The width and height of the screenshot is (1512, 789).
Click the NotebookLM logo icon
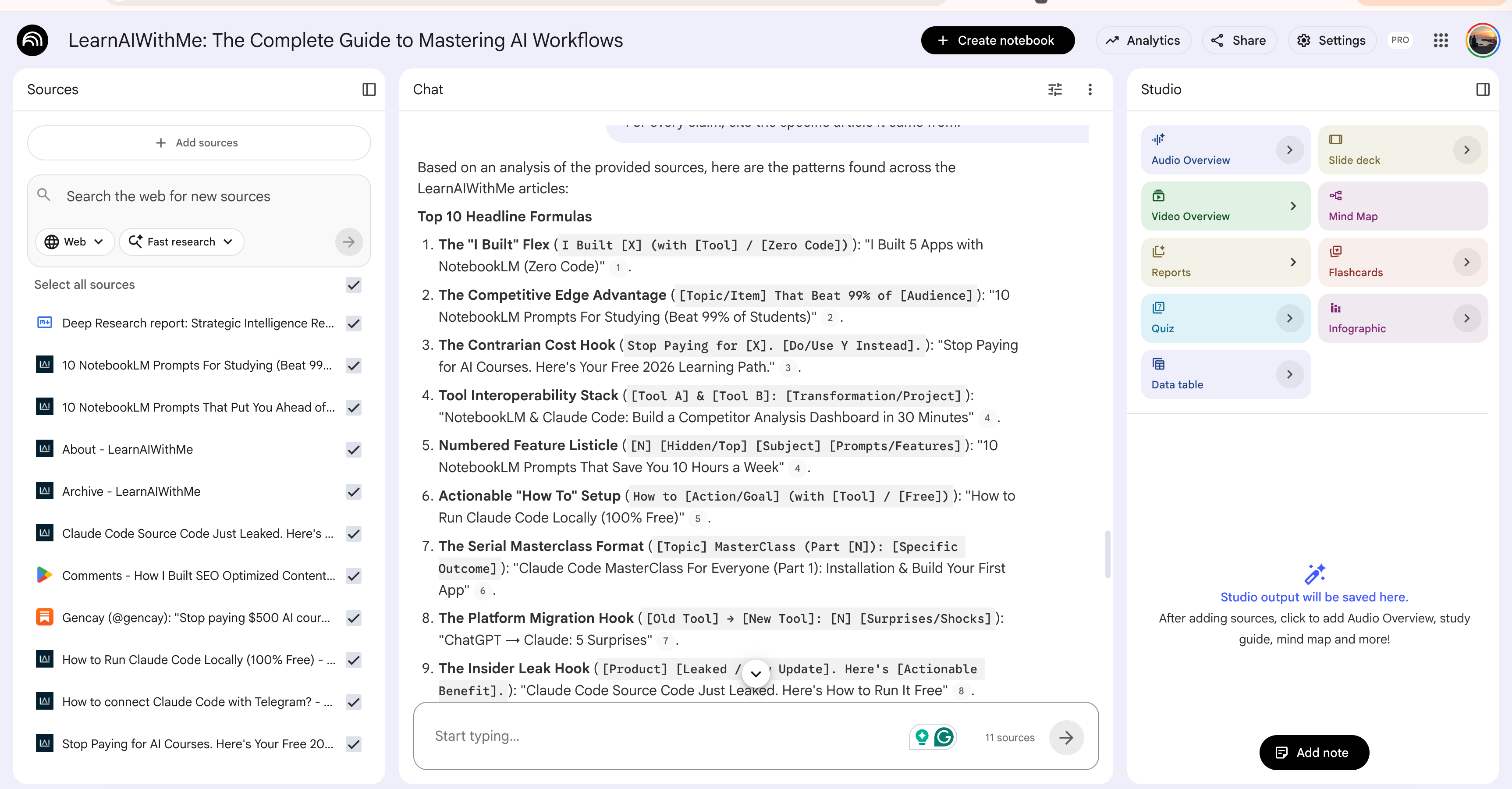click(32, 40)
